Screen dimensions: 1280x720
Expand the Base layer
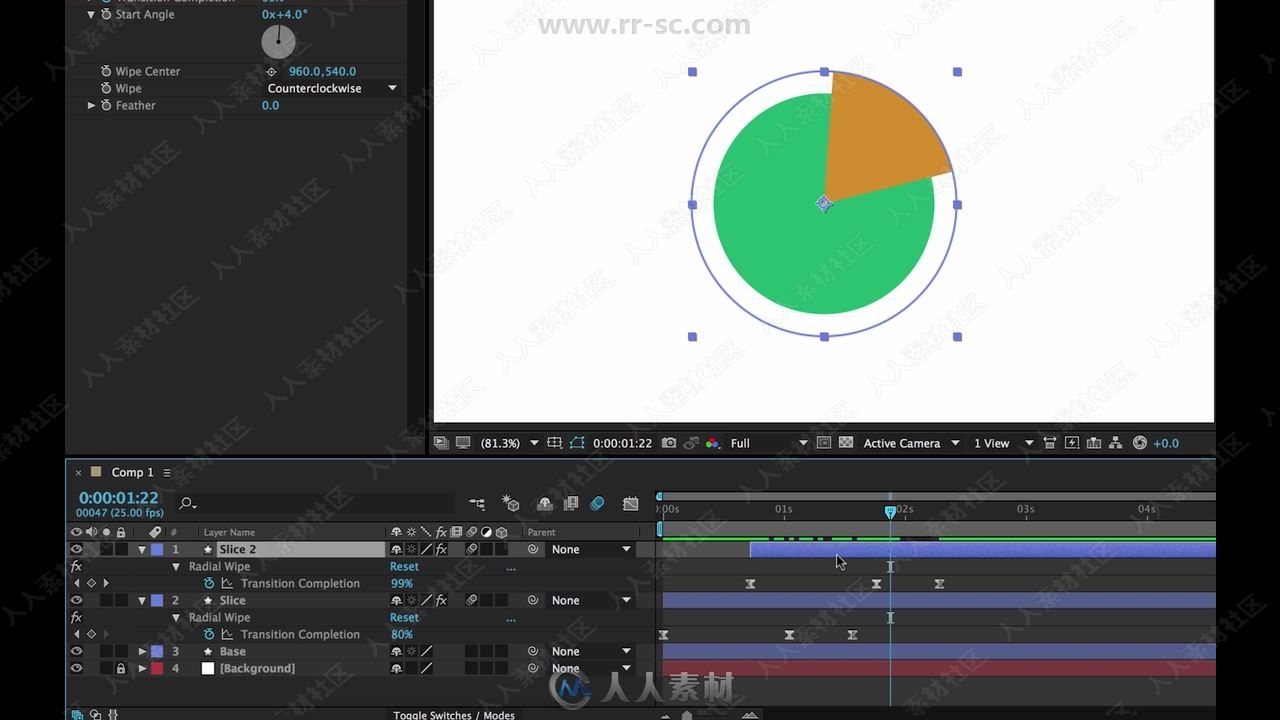coord(142,651)
